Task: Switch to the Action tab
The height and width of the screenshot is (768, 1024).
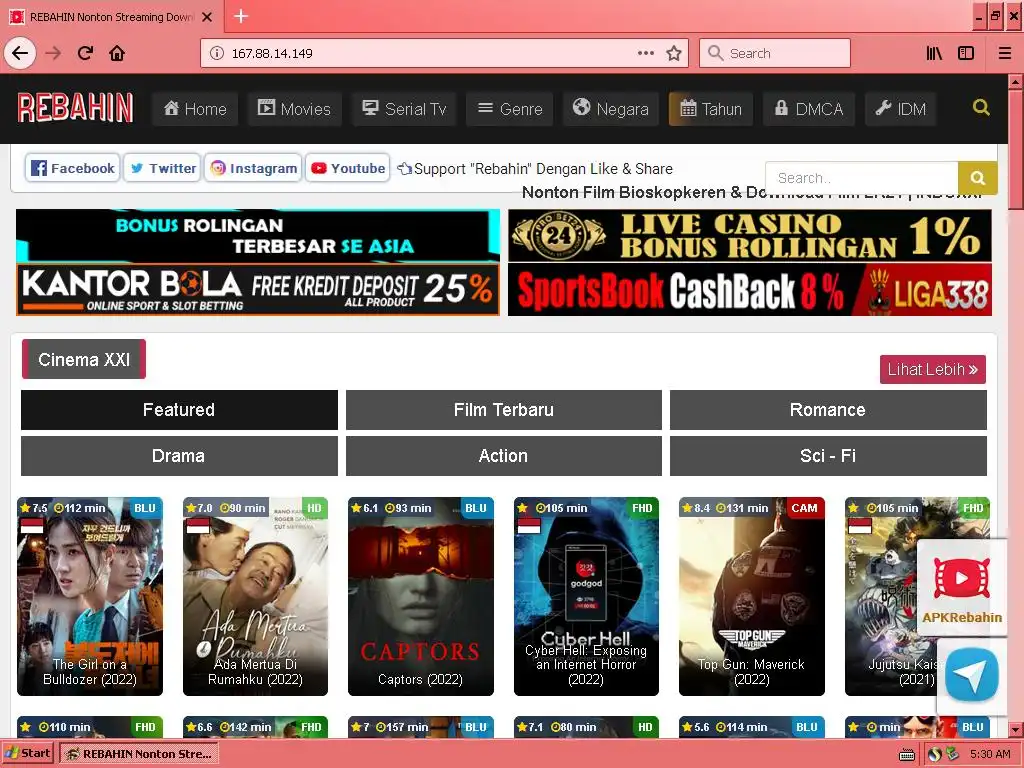Action: [x=504, y=456]
